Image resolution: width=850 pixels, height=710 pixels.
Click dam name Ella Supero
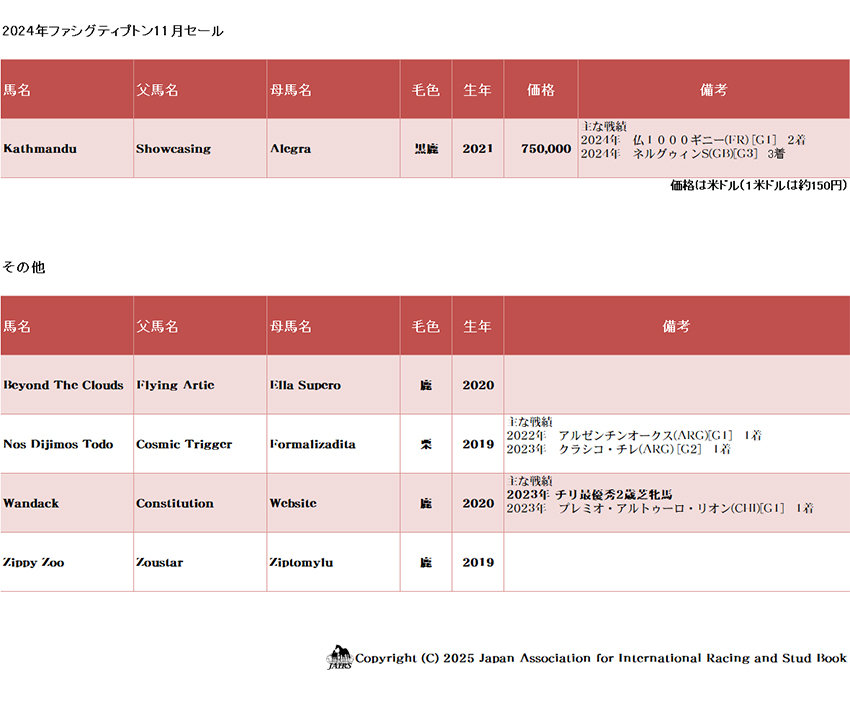(x=305, y=385)
